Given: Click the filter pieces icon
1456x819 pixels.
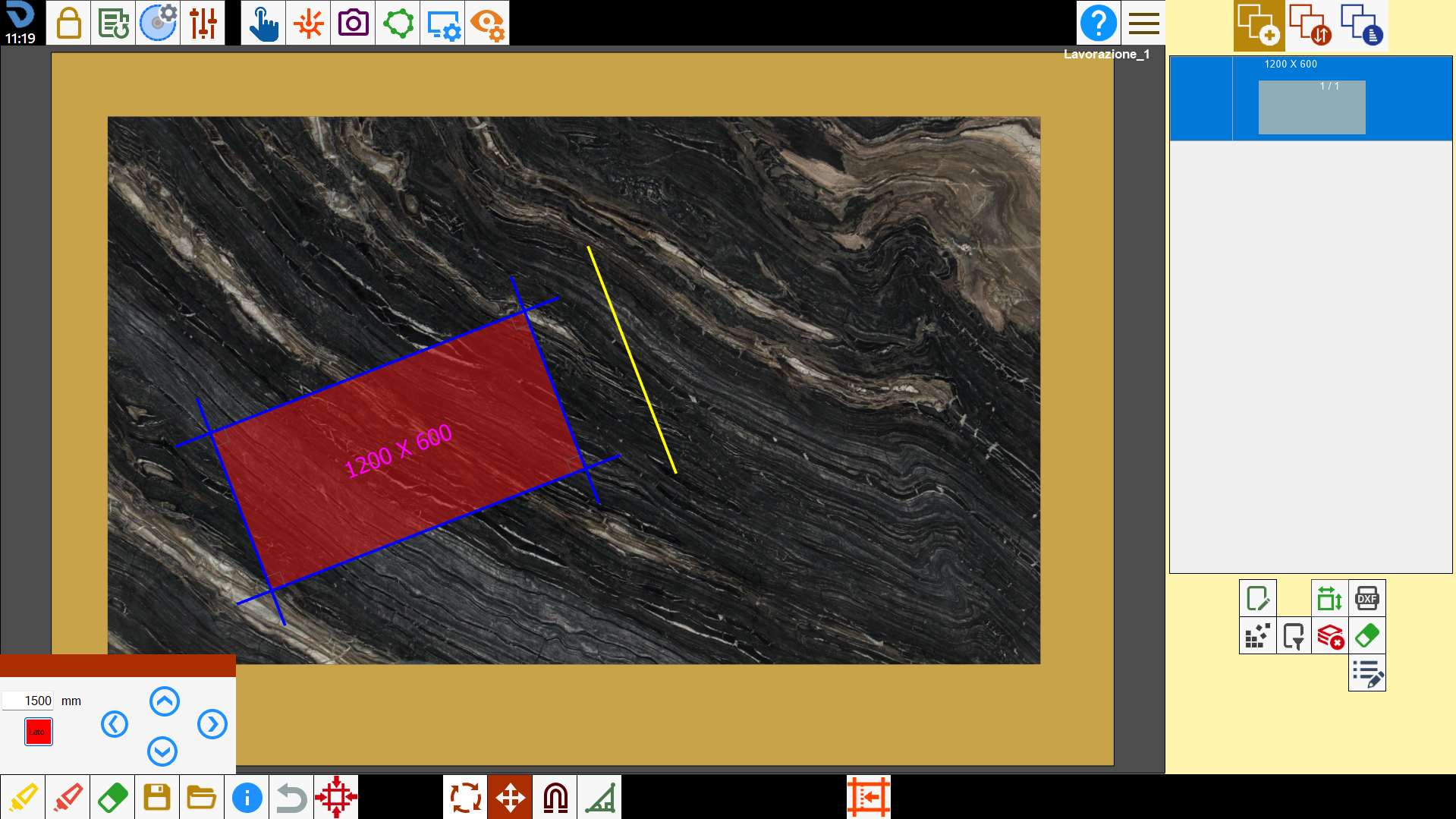Looking at the screenshot, I should (x=1294, y=635).
